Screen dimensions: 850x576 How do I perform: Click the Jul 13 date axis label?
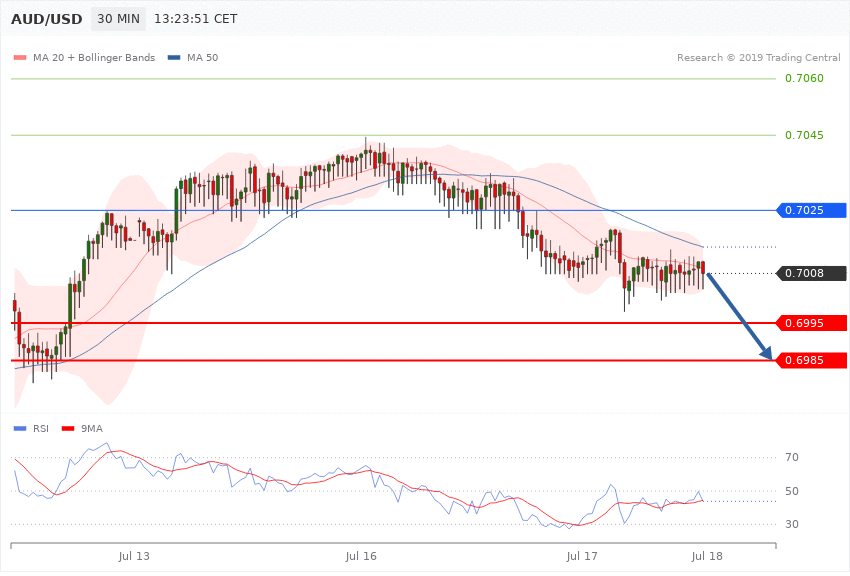point(133,556)
